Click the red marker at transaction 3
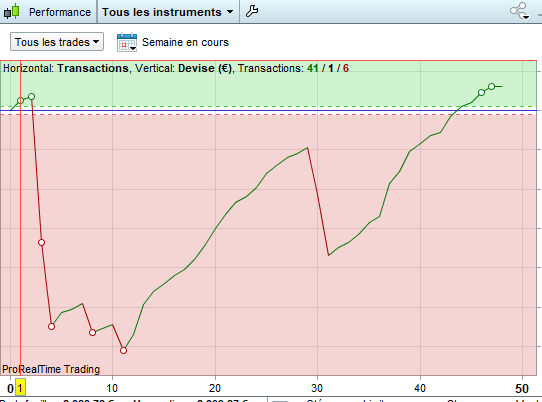Screen dimensions: 542x402 click(41, 243)
